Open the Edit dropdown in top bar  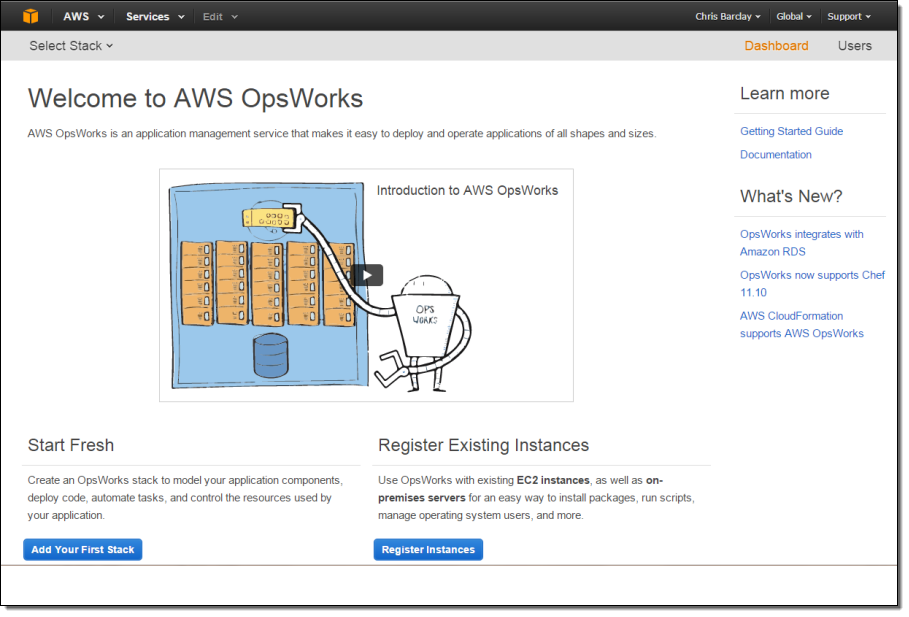[x=220, y=17]
